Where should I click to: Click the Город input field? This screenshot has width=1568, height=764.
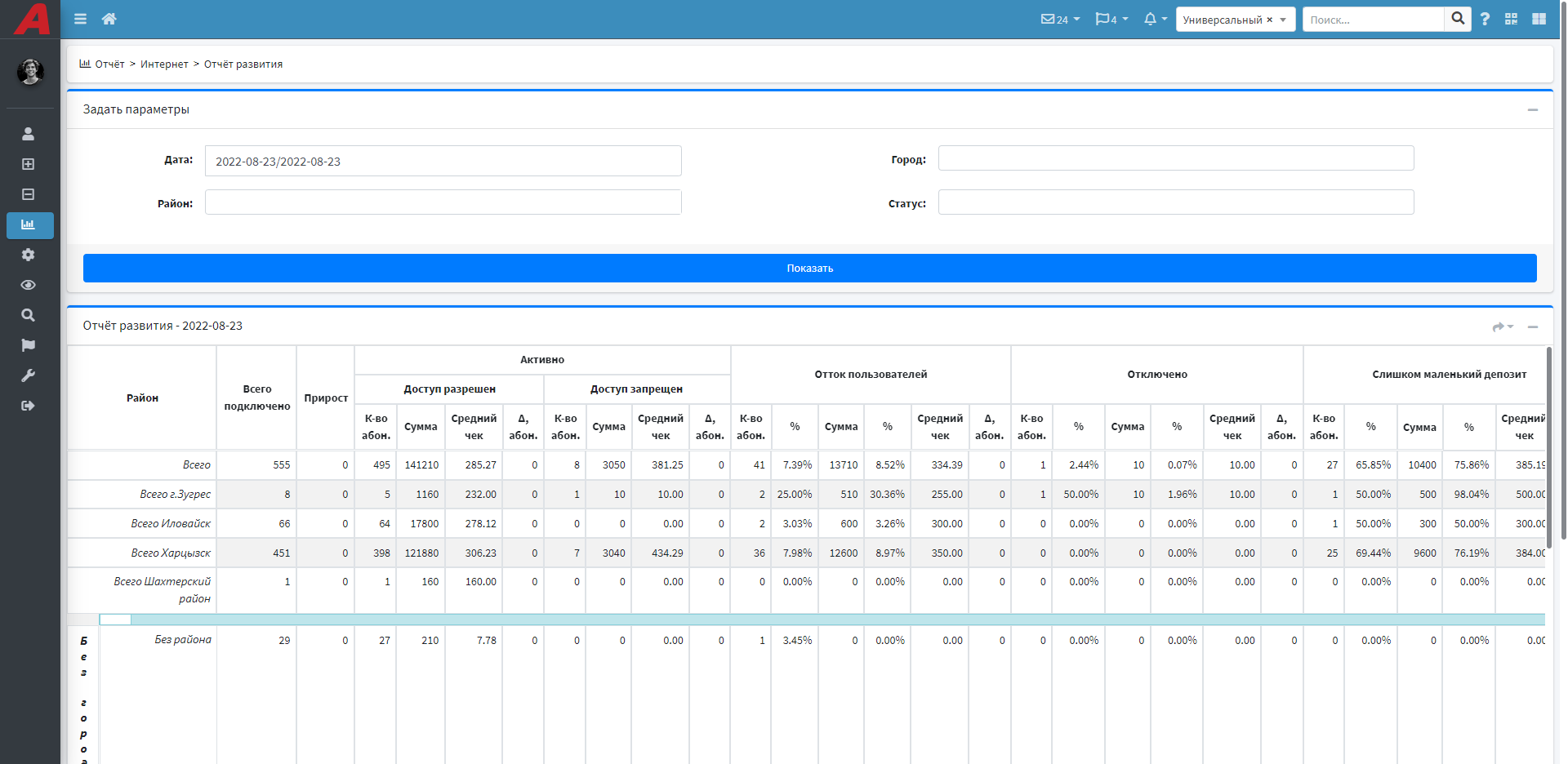tap(1175, 158)
